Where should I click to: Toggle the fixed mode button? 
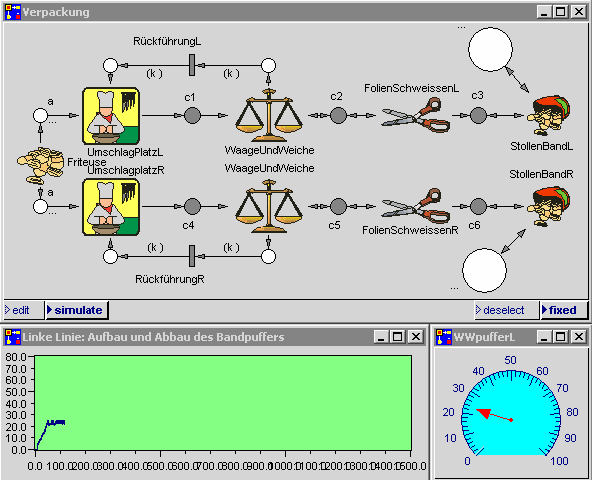click(564, 310)
